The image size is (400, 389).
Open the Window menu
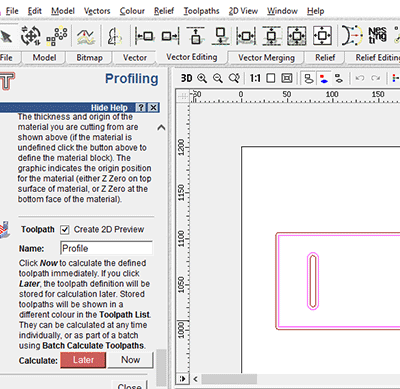click(x=282, y=11)
